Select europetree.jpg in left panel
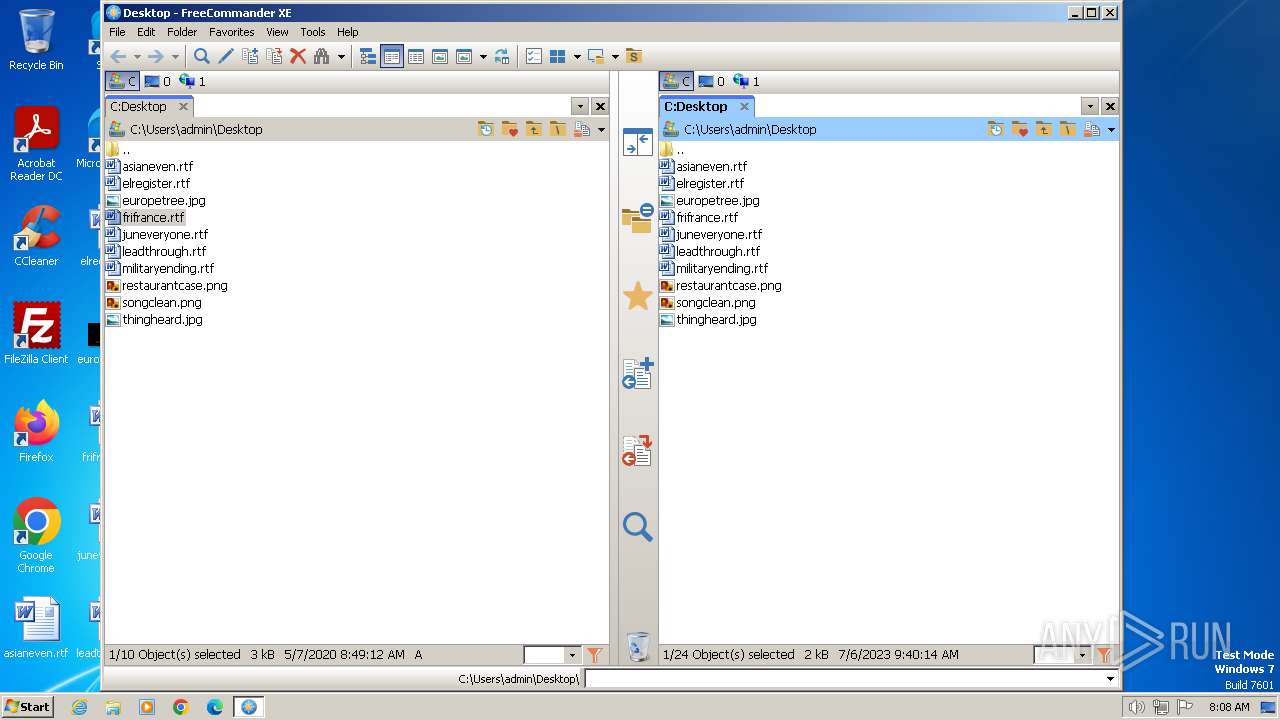Screen dimensions: 1280x720 click(164, 200)
